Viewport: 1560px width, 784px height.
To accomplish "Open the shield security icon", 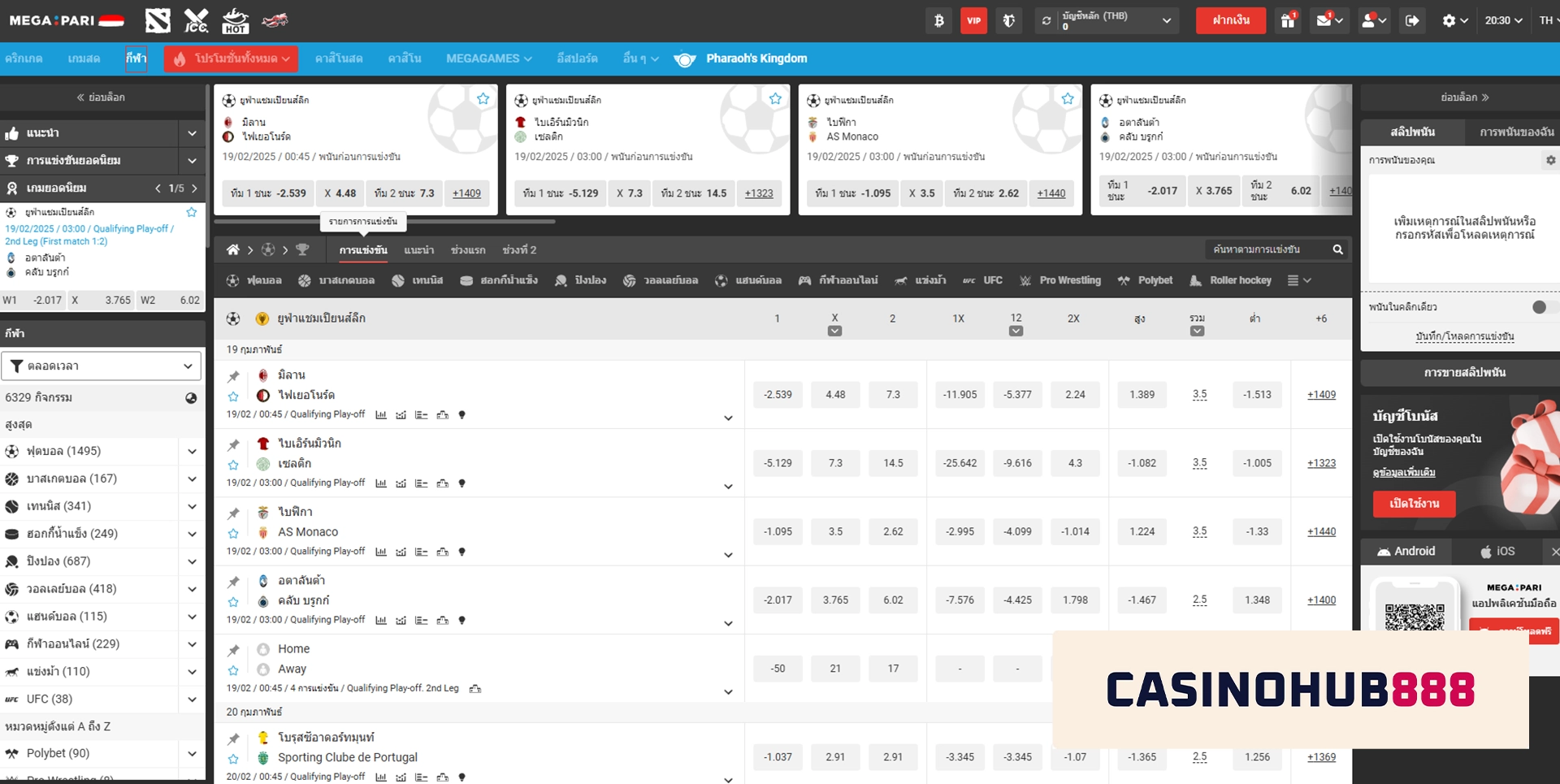I will tap(1008, 20).
